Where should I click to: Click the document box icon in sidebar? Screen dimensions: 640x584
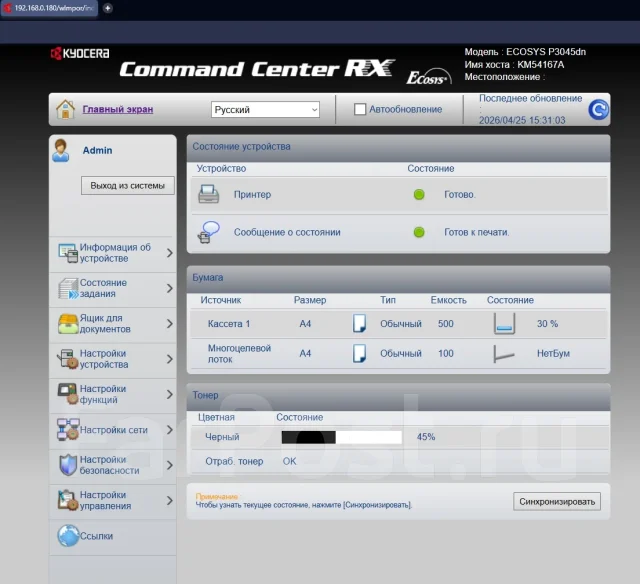[x=68, y=324]
